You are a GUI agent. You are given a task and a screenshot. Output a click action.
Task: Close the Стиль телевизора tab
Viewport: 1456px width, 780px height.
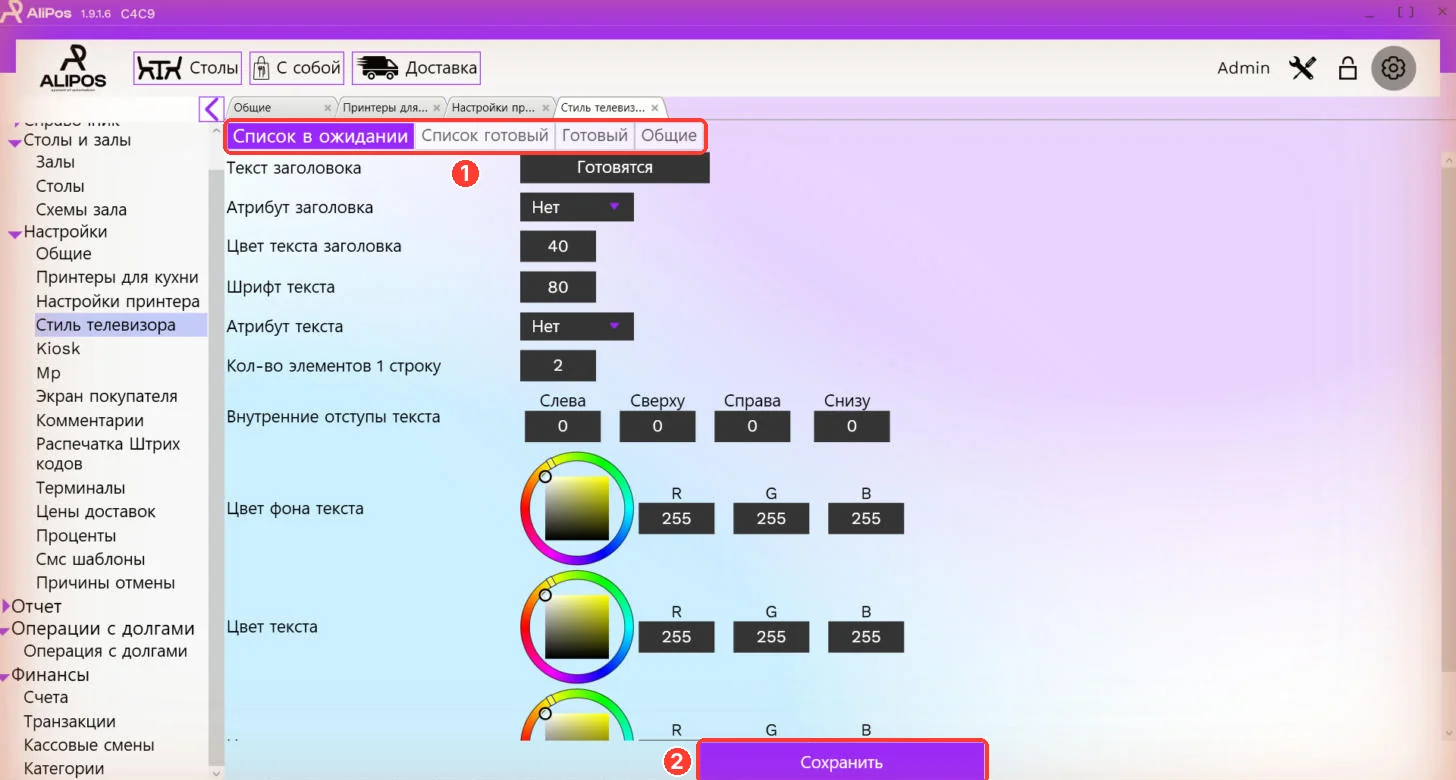point(655,108)
